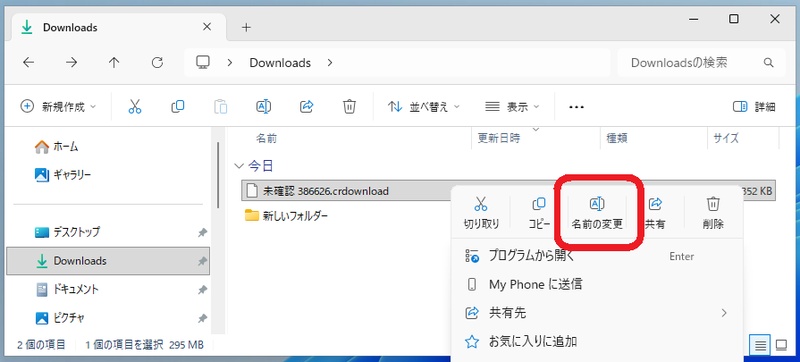Go forward with the right arrow
Screen dimensions: 800x362
tap(71, 63)
